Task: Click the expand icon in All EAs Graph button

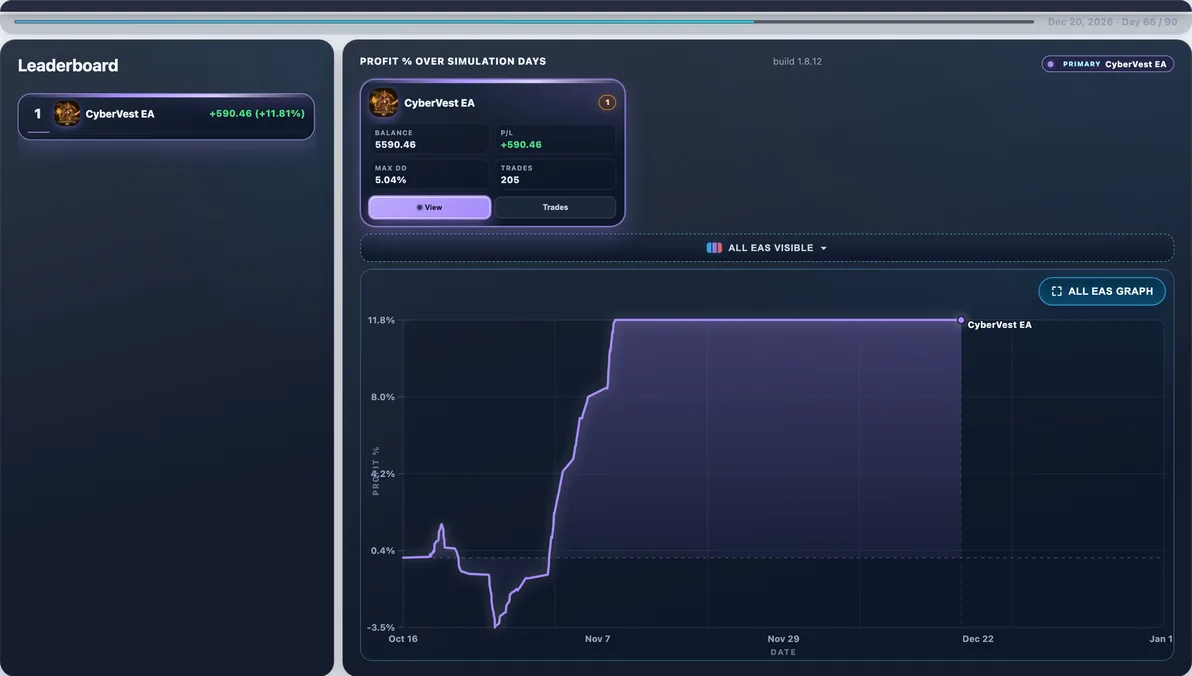Action: 1056,291
